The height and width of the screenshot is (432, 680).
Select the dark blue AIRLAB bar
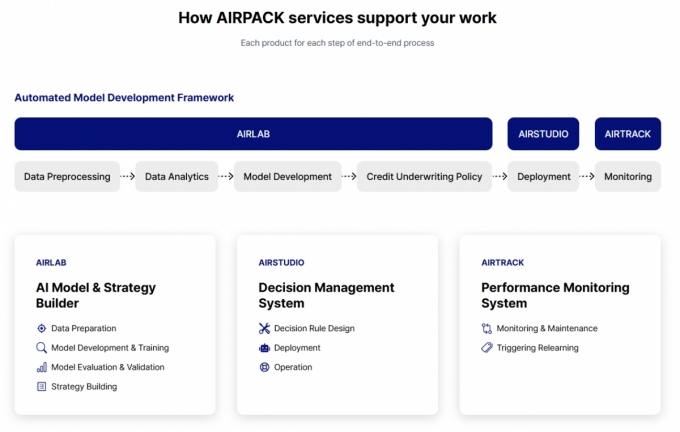click(253, 134)
